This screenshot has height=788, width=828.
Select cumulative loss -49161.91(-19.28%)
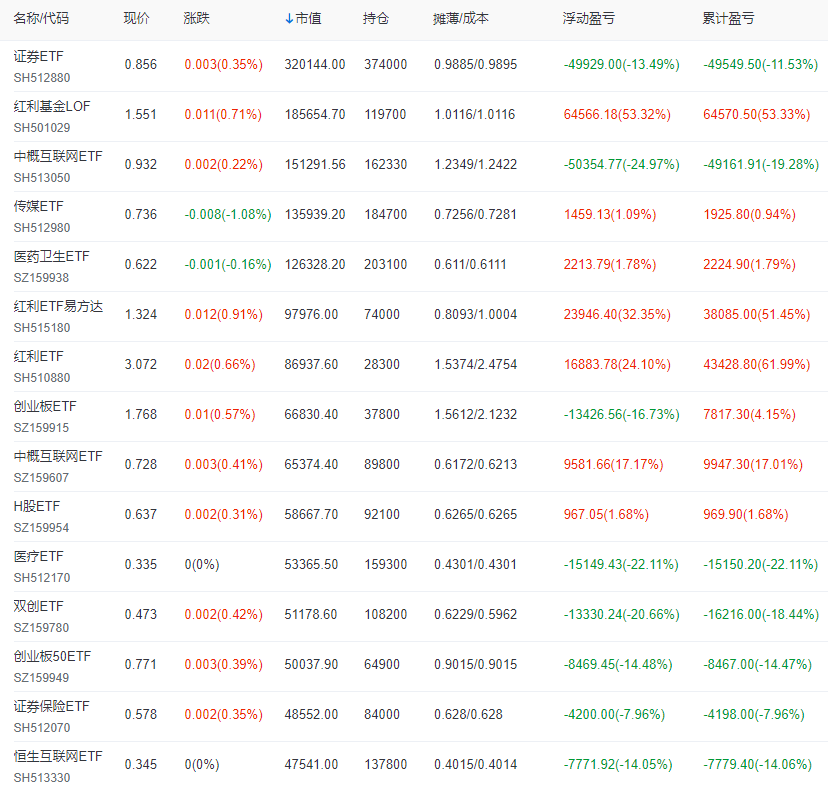pos(761,165)
